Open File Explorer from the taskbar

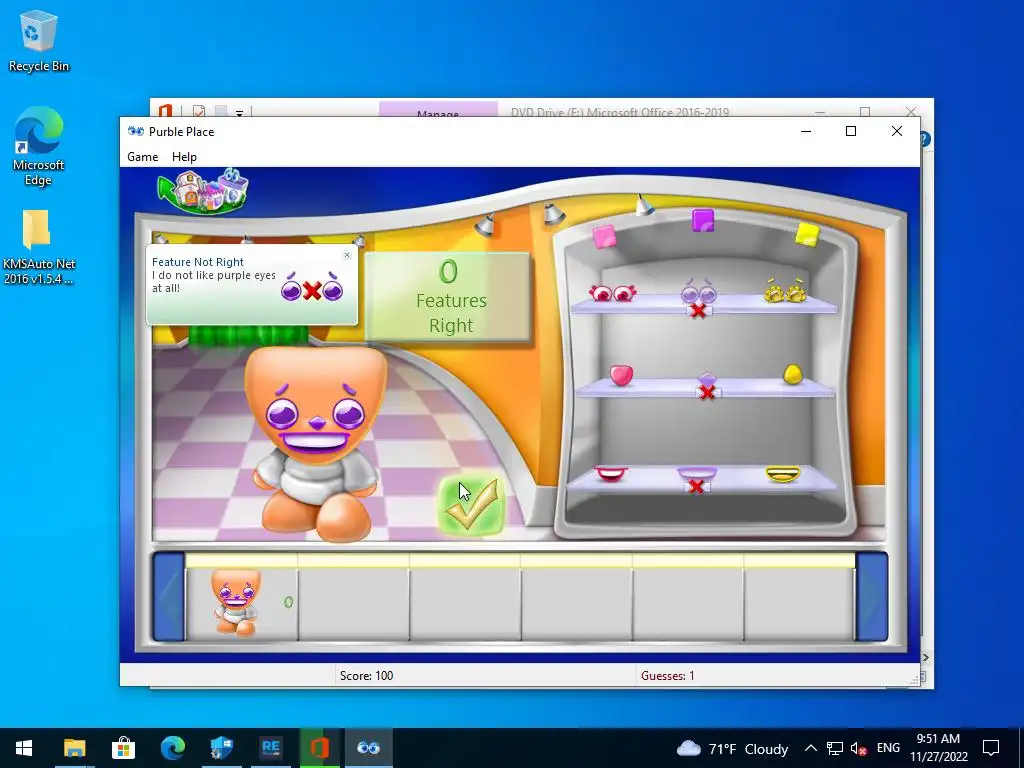74,748
